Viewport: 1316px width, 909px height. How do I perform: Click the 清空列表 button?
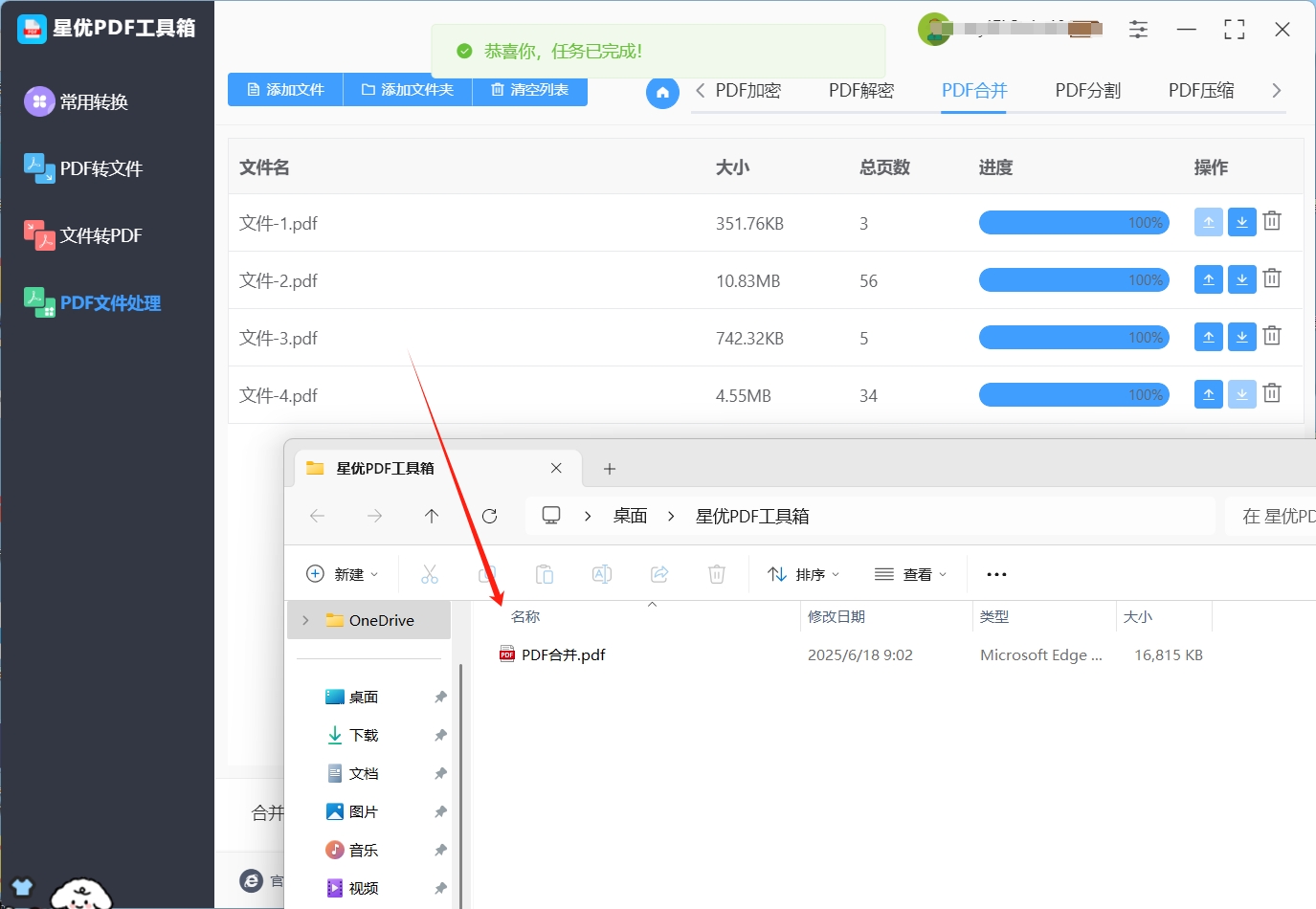(529, 90)
